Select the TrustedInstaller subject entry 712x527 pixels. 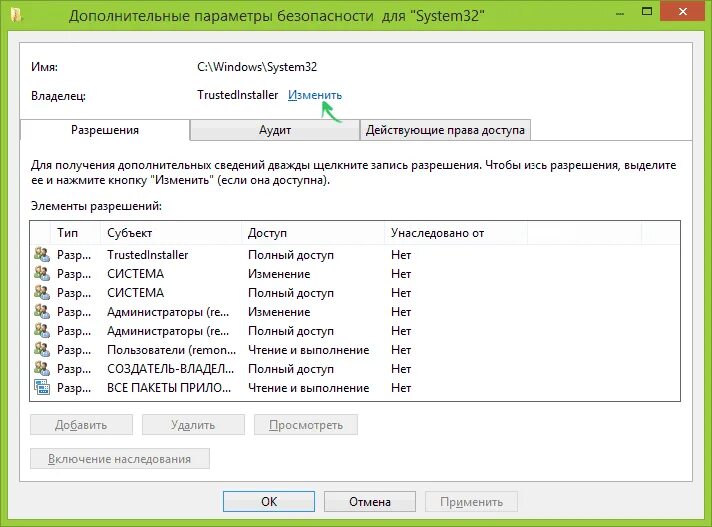click(x=148, y=255)
